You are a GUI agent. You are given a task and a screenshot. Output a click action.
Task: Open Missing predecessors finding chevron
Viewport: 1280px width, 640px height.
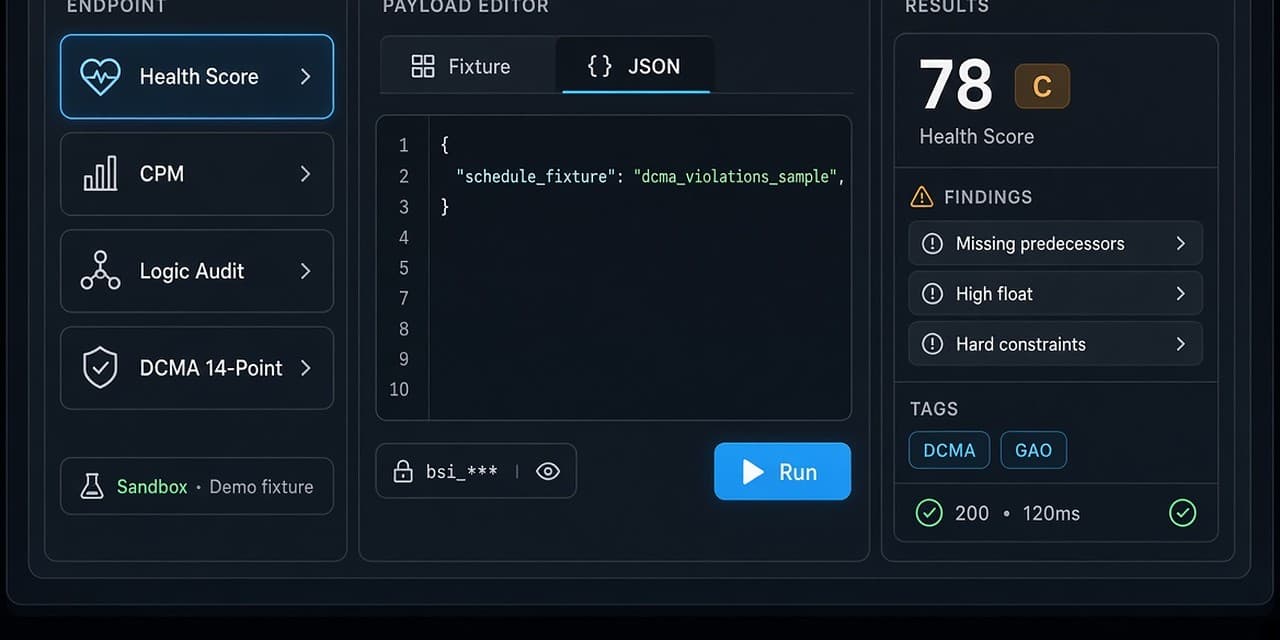click(1181, 244)
